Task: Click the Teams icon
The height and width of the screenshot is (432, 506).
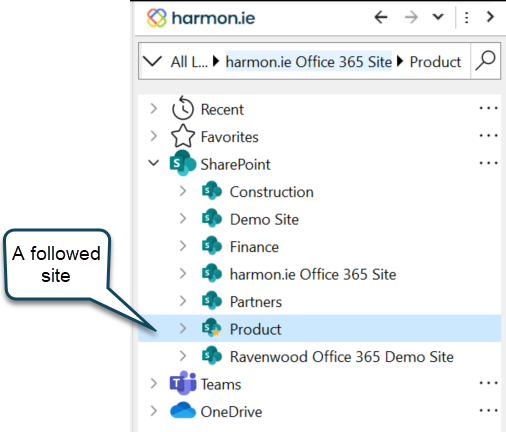Action: (183, 383)
